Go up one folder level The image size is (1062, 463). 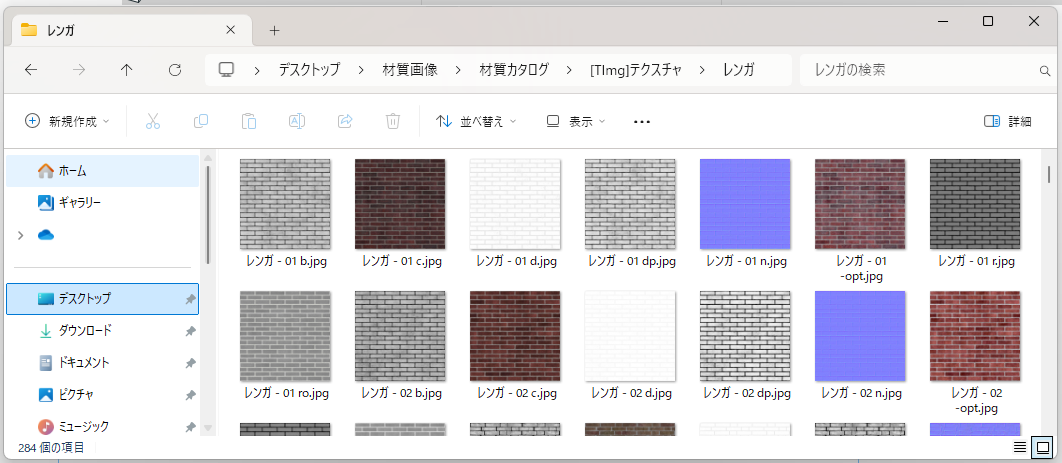click(x=127, y=70)
